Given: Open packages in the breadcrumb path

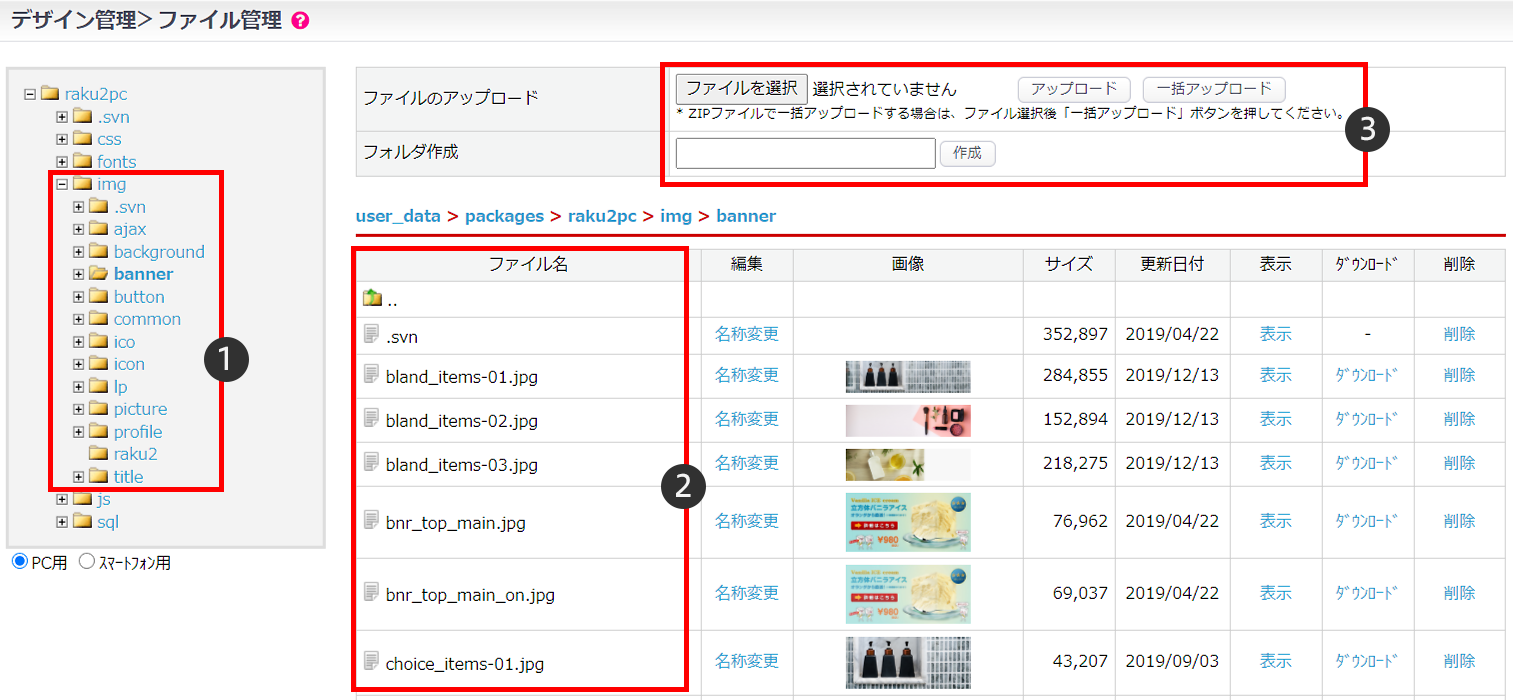Looking at the screenshot, I should pyautogui.click(x=504, y=216).
